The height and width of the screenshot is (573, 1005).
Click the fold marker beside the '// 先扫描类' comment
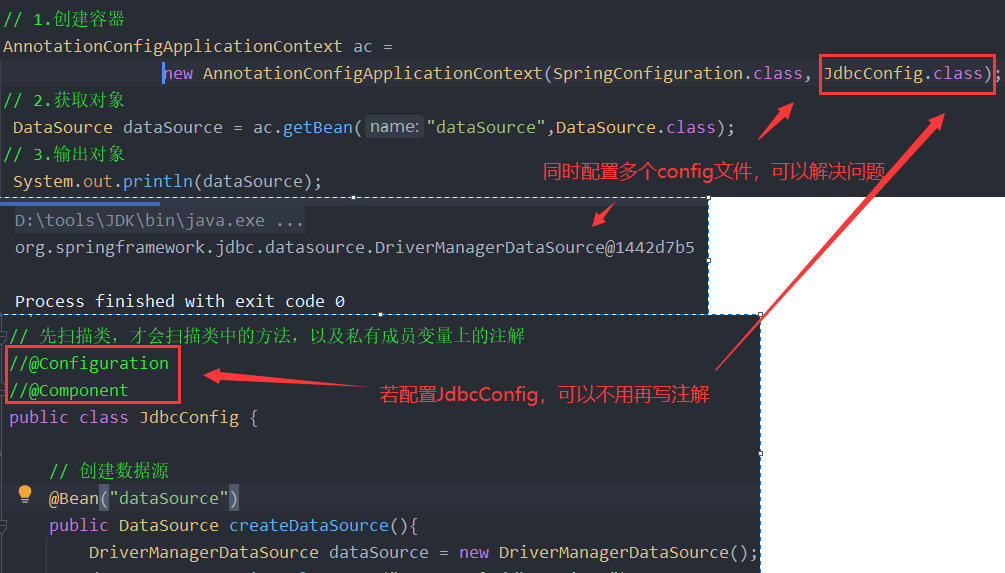click(x=3, y=336)
